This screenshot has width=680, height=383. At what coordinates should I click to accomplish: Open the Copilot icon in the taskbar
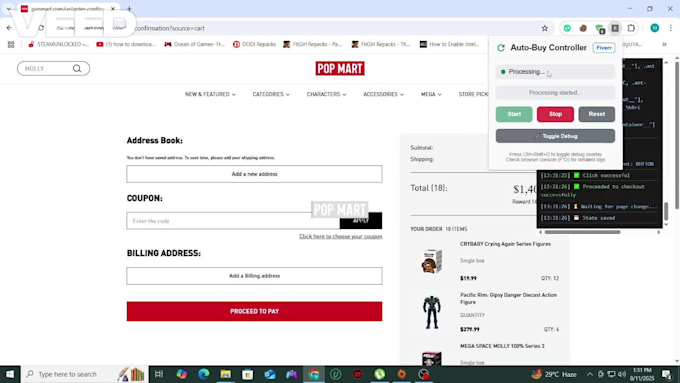pos(181,374)
